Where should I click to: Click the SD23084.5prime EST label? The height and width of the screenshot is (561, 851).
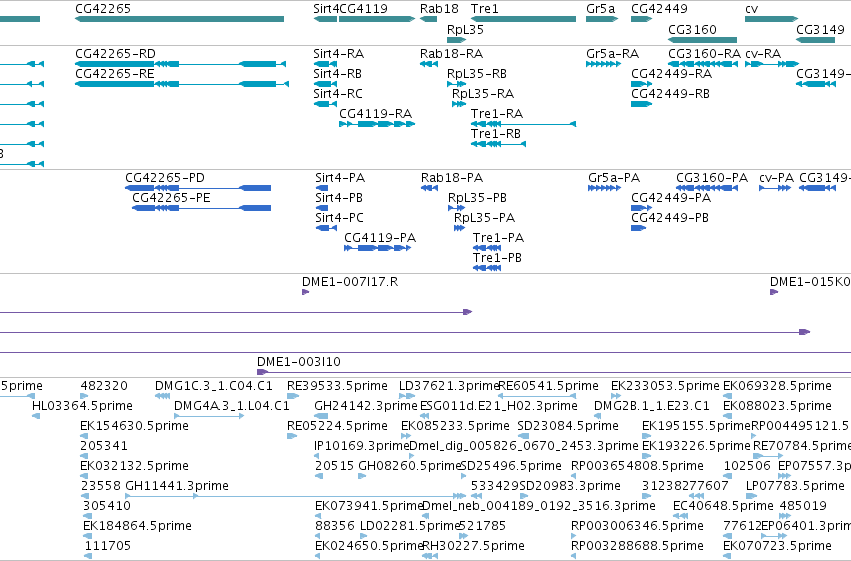tap(568, 426)
